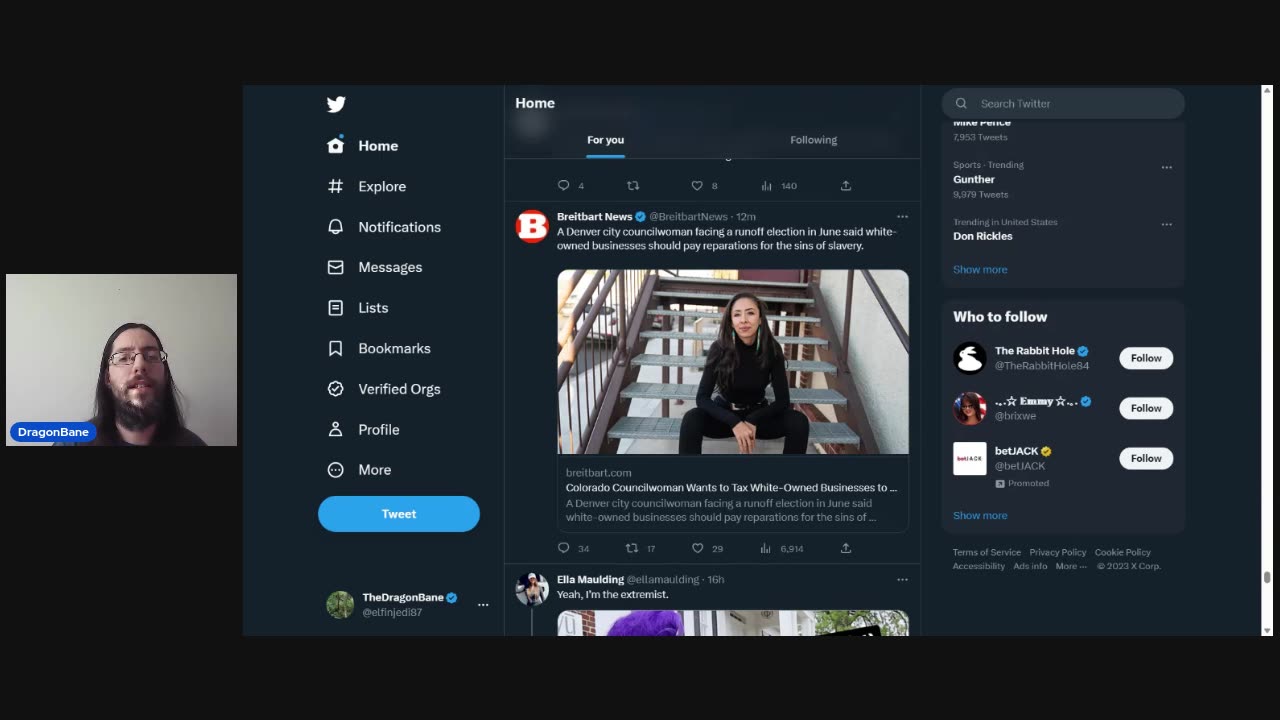Click the page scrollbar thumb

click(x=1267, y=577)
